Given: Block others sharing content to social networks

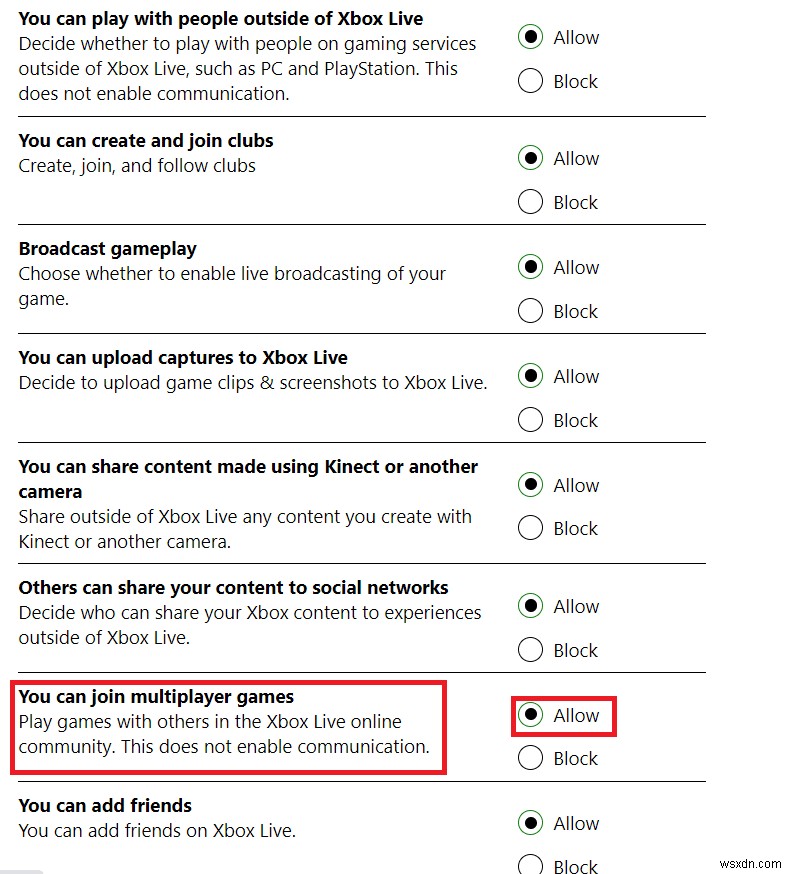Looking at the screenshot, I should pyautogui.click(x=531, y=650).
